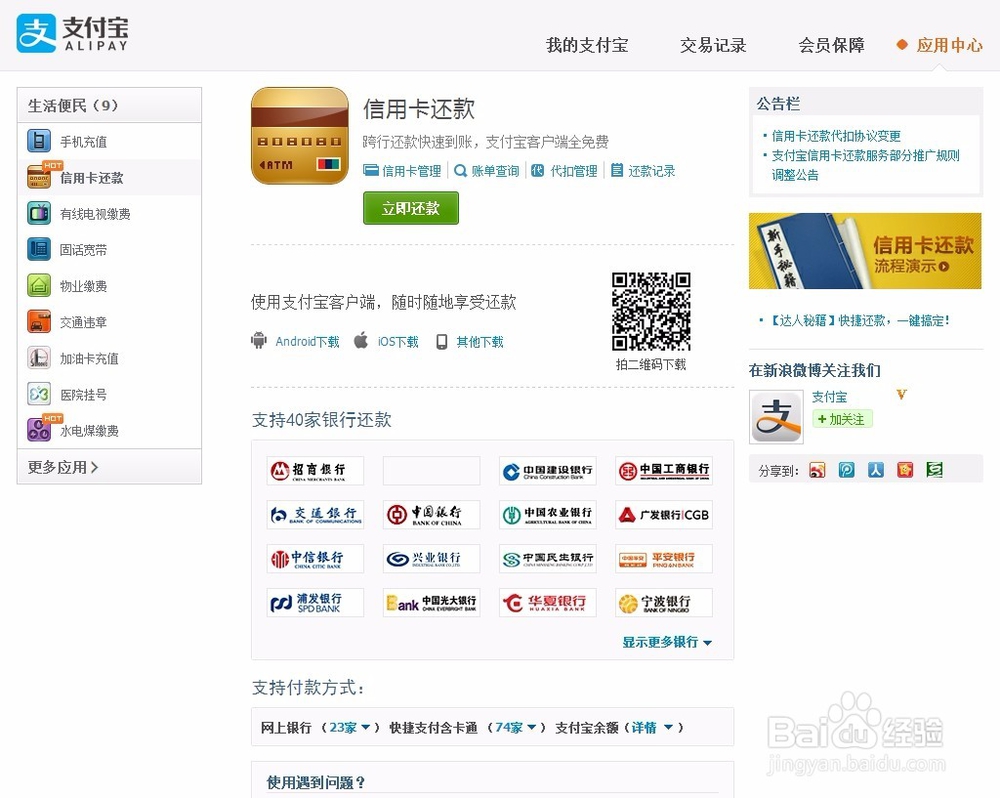This screenshot has height=798, width=1000.
Task: Select 中国工商银行 bank logo
Action: [664, 471]
